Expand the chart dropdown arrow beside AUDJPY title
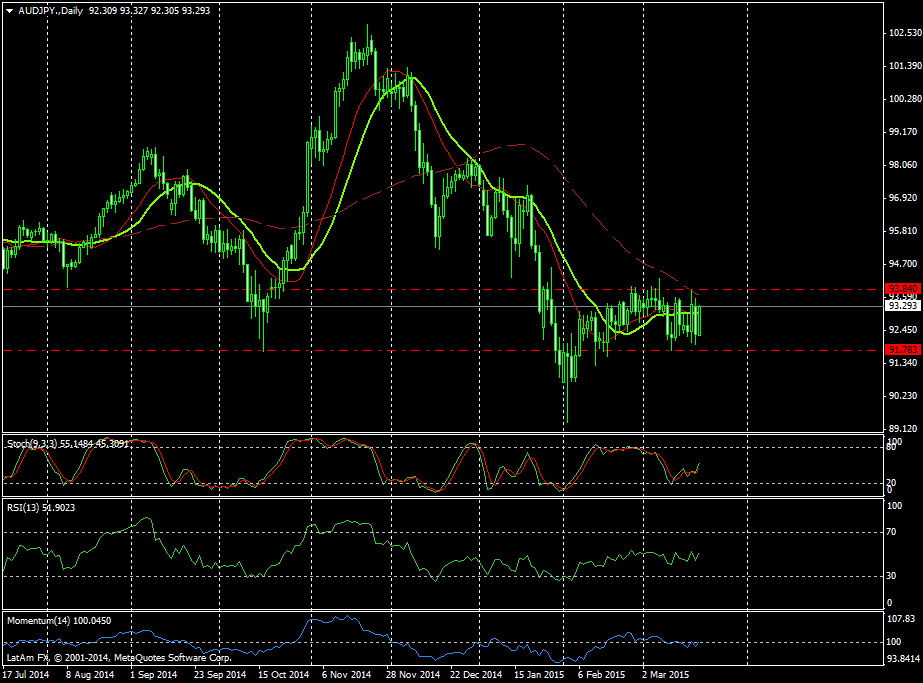The image size is (923, 683). tap(9, 9)
